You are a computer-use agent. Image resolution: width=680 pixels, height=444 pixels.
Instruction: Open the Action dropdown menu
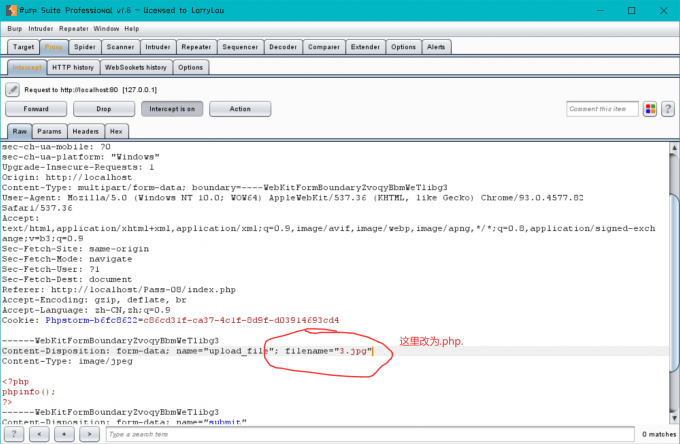(239, 109)
